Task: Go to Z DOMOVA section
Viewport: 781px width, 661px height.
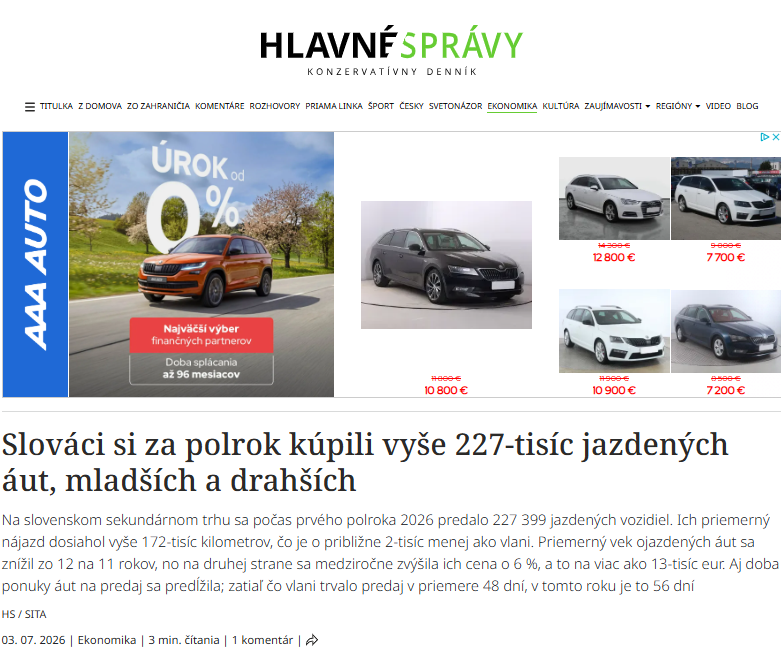Action: 100,106
